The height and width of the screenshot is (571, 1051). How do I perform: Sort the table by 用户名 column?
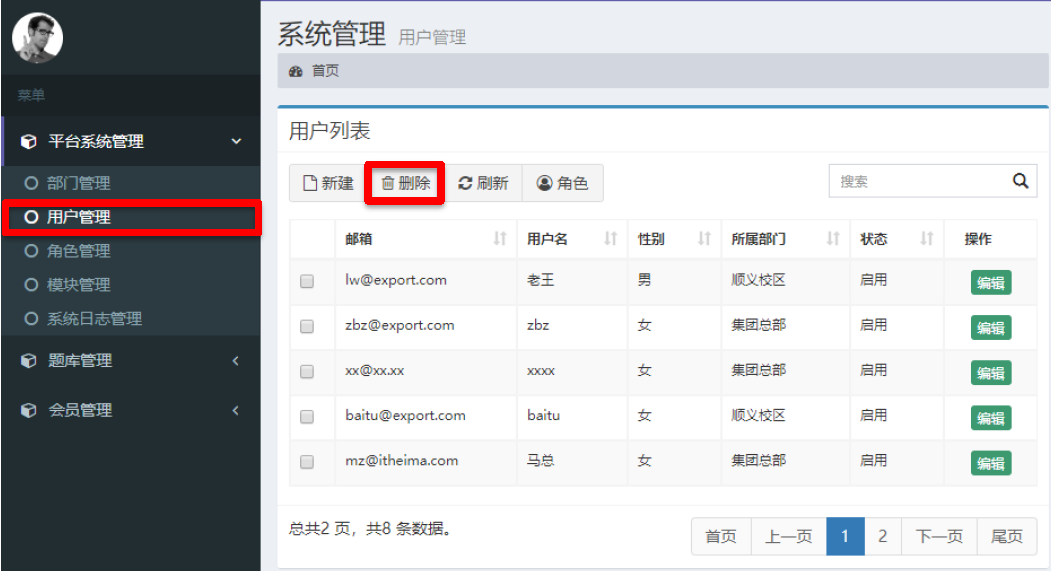pos(611,240)
